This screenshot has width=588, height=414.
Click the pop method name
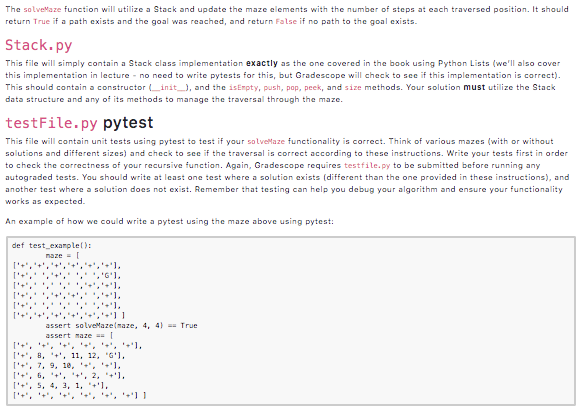(x=292, y=87)
